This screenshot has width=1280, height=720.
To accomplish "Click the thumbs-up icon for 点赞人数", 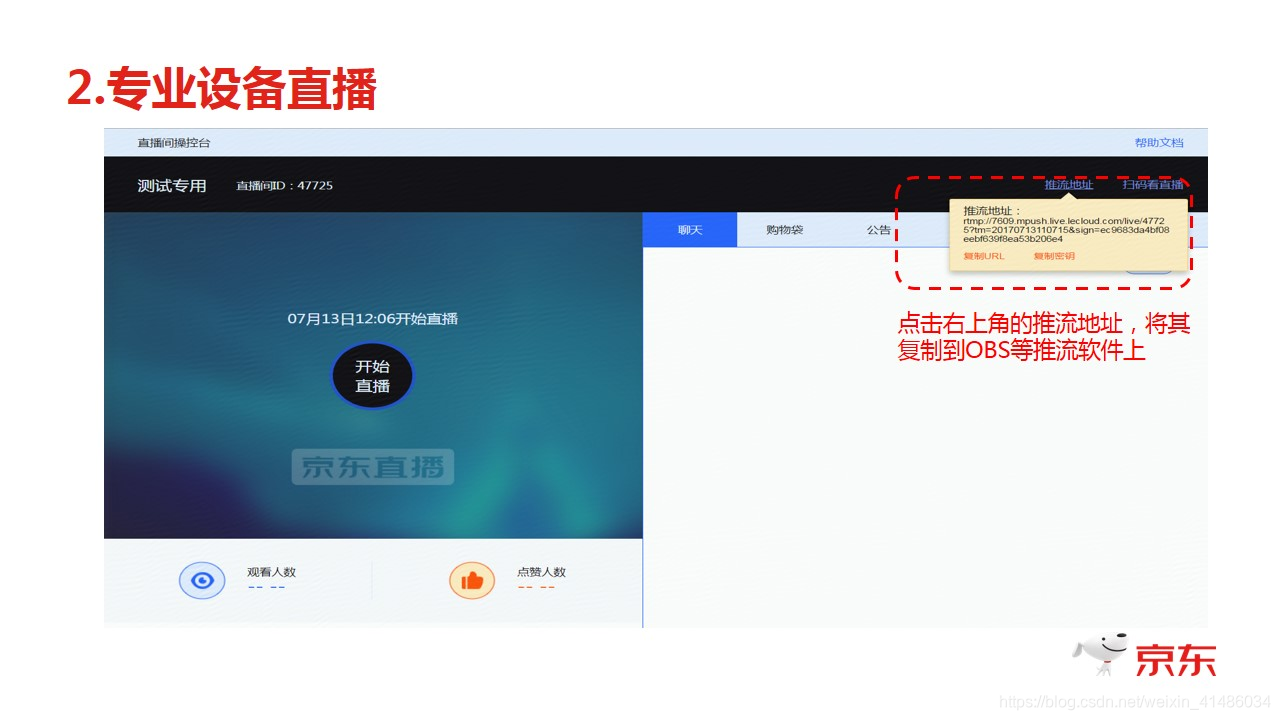I will pos(472,580).
